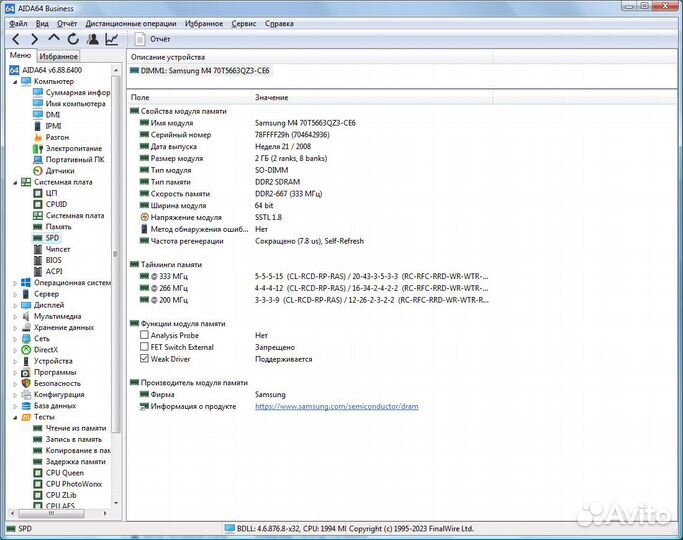The height and width of the screenshot is (540, 683).
Task: Click the DirectX Xbox icon
Action: (26, 350)
